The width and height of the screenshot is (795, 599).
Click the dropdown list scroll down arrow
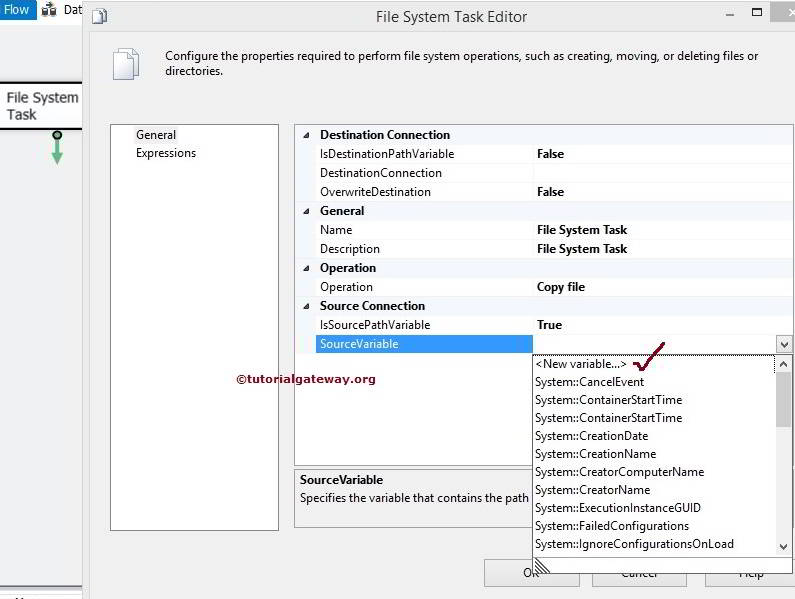(x=783, y=547)
